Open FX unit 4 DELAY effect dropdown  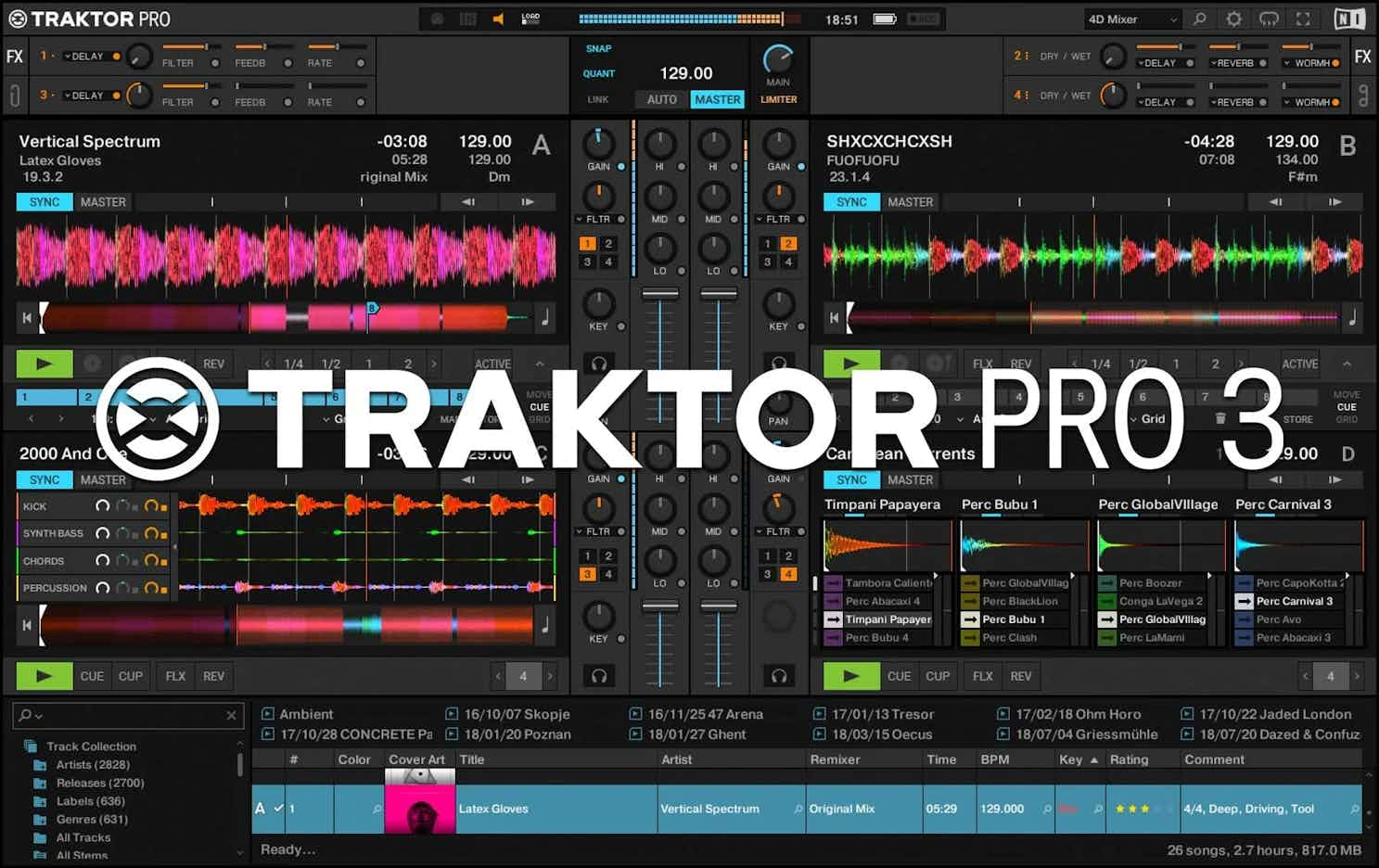(x=1157, y=102)
